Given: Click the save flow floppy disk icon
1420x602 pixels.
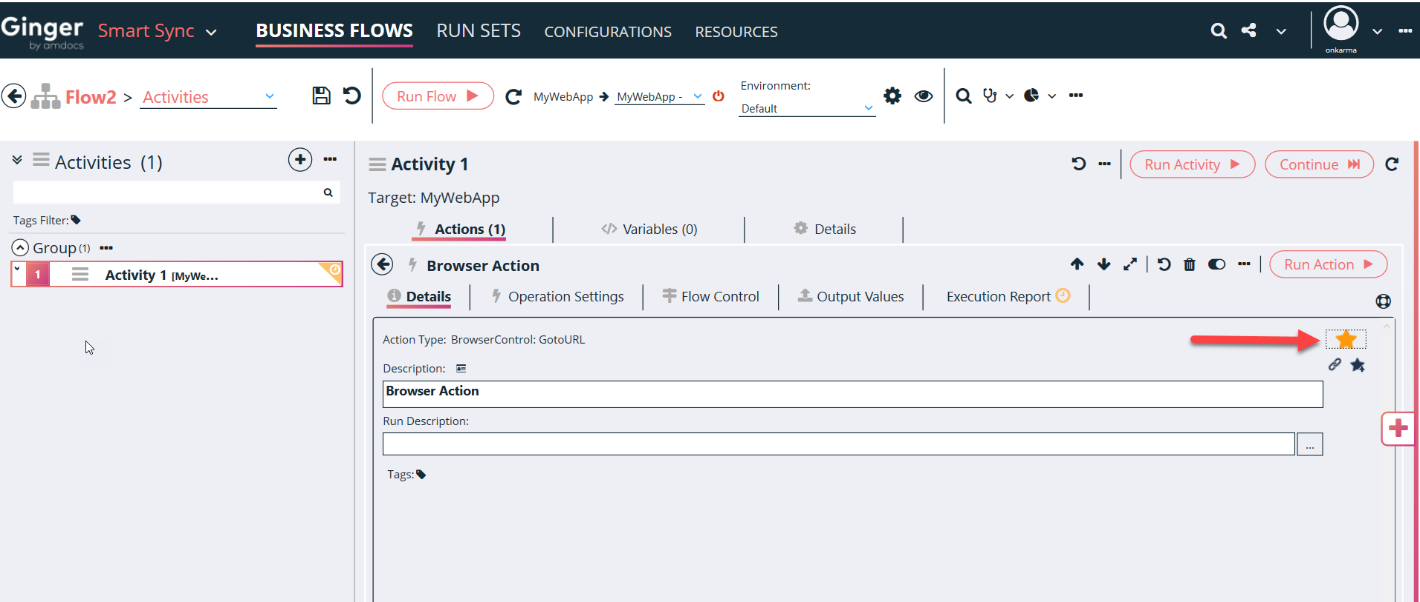Looking at the screenshot, I should click(x=321, y=96).
